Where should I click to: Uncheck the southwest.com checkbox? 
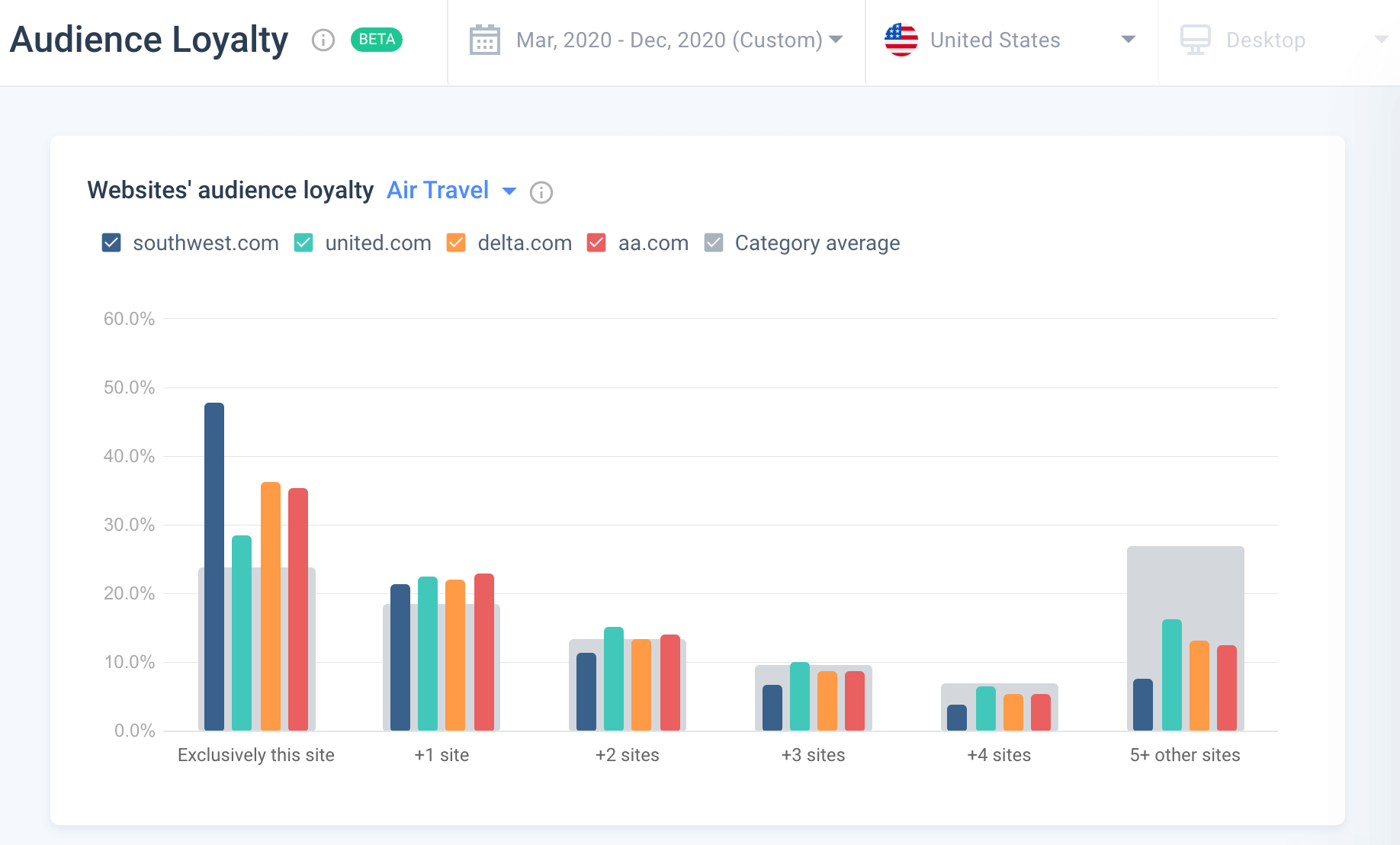(111, 243)
